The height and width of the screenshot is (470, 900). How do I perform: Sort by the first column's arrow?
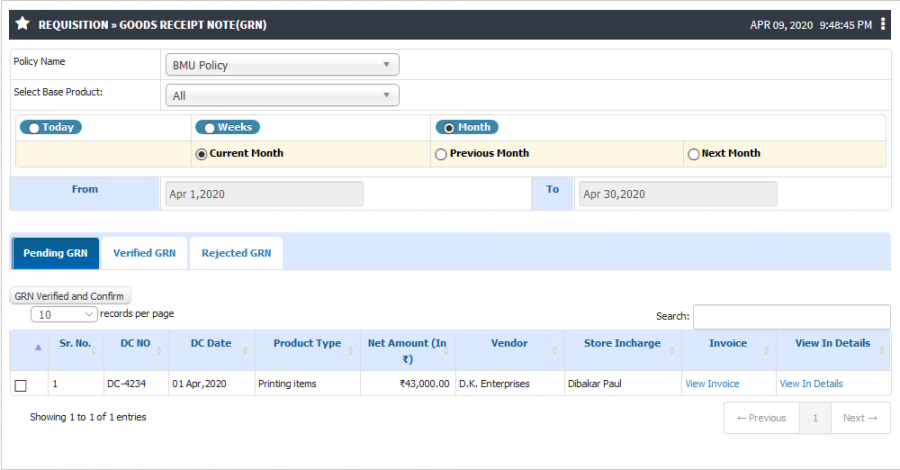38,347
